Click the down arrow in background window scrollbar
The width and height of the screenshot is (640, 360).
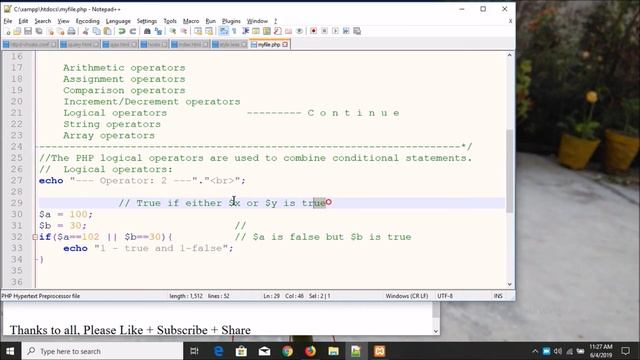point(436,331)
